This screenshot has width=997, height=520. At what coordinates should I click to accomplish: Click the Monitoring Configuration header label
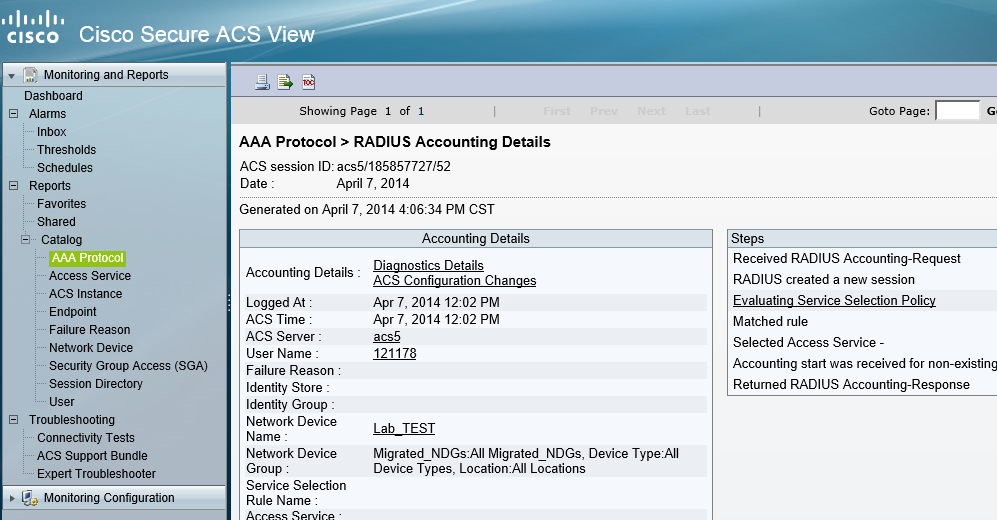(109, 498)
